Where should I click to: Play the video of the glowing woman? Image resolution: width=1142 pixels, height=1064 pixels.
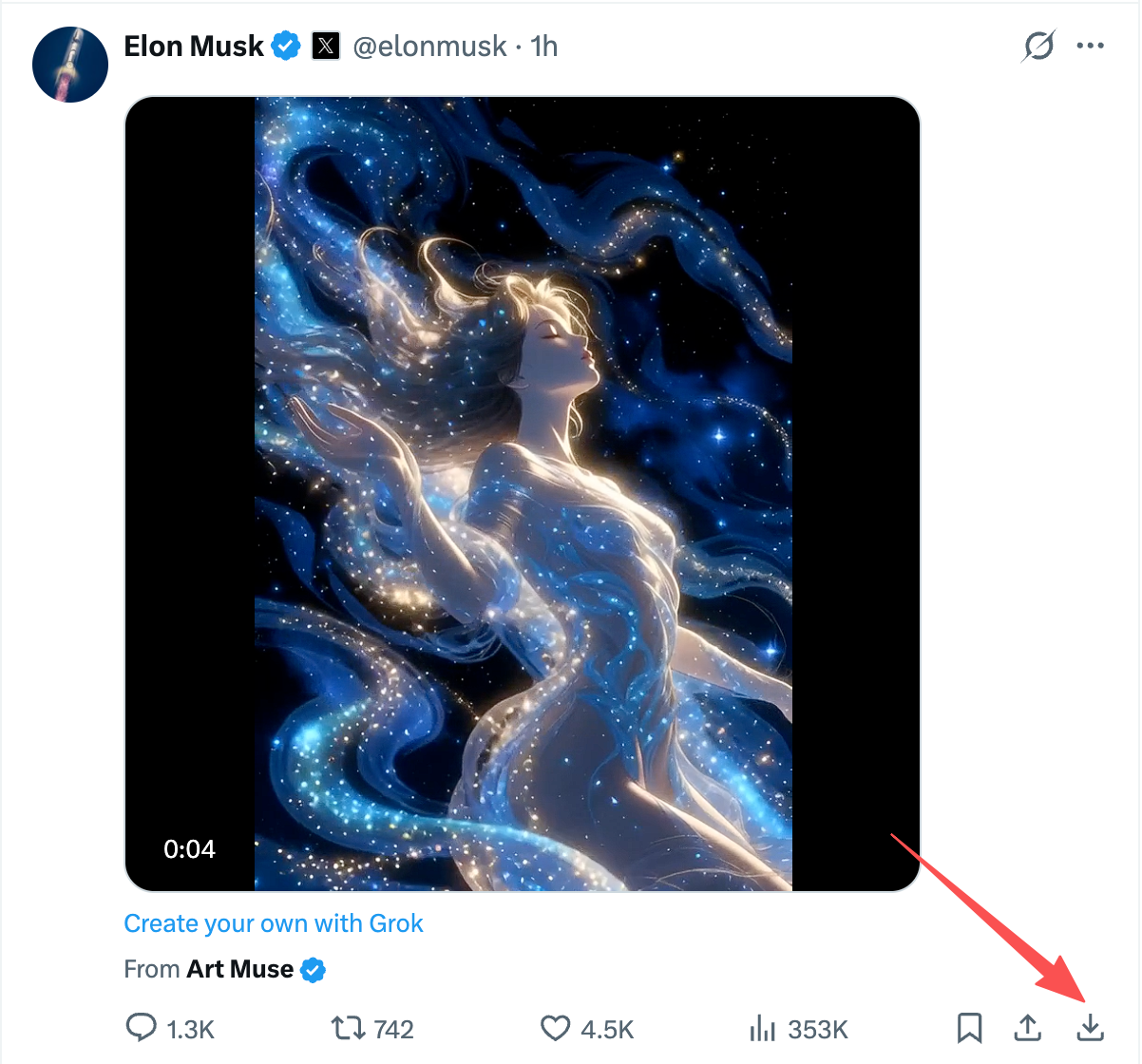pyautogui.click(x=523, y=494)
